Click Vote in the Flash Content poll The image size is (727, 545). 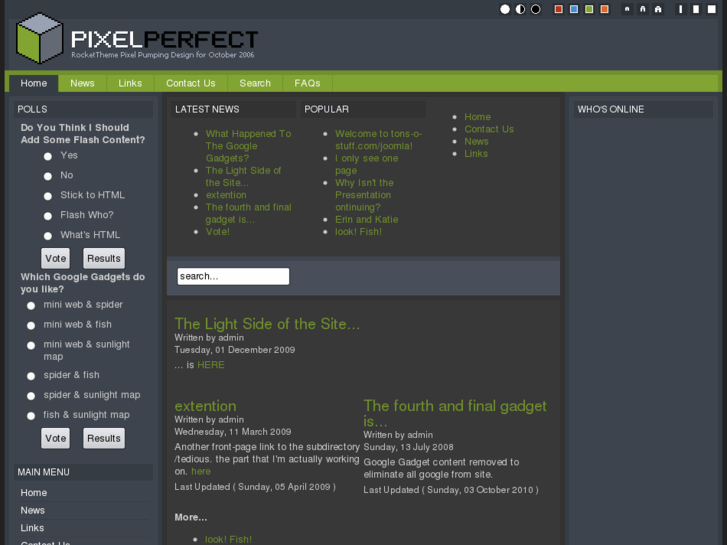click(x=56, y=258)
